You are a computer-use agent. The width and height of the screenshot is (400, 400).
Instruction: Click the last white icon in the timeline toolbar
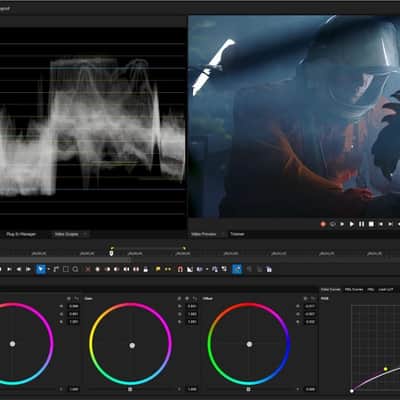click(269, 269)
